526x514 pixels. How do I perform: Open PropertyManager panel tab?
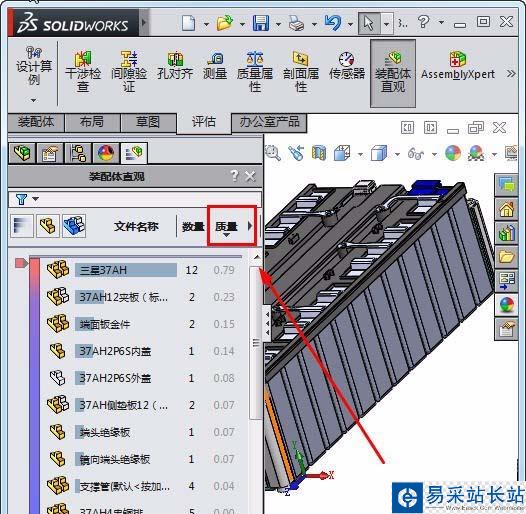50,153
